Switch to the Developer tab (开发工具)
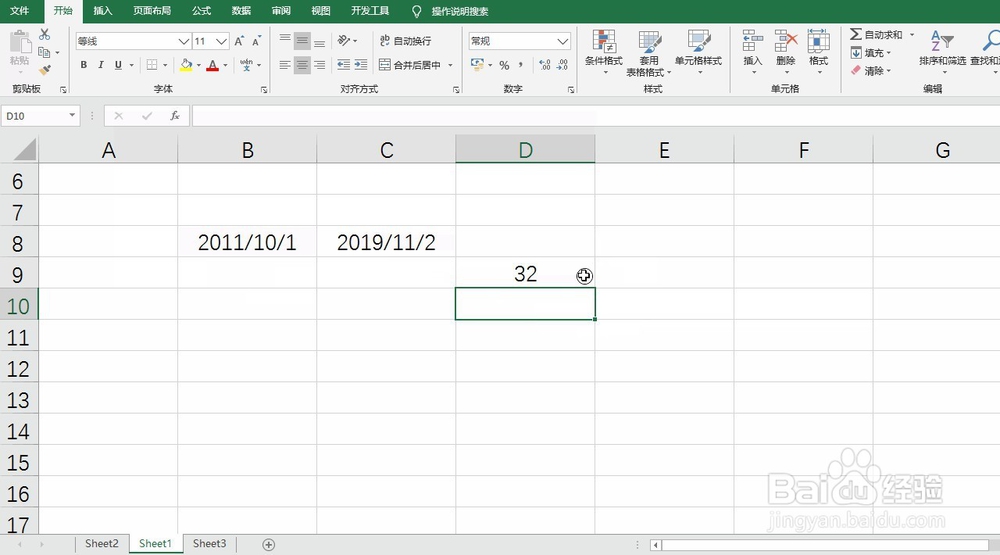This screenshot has height=555, width=1000. [370, 11]
